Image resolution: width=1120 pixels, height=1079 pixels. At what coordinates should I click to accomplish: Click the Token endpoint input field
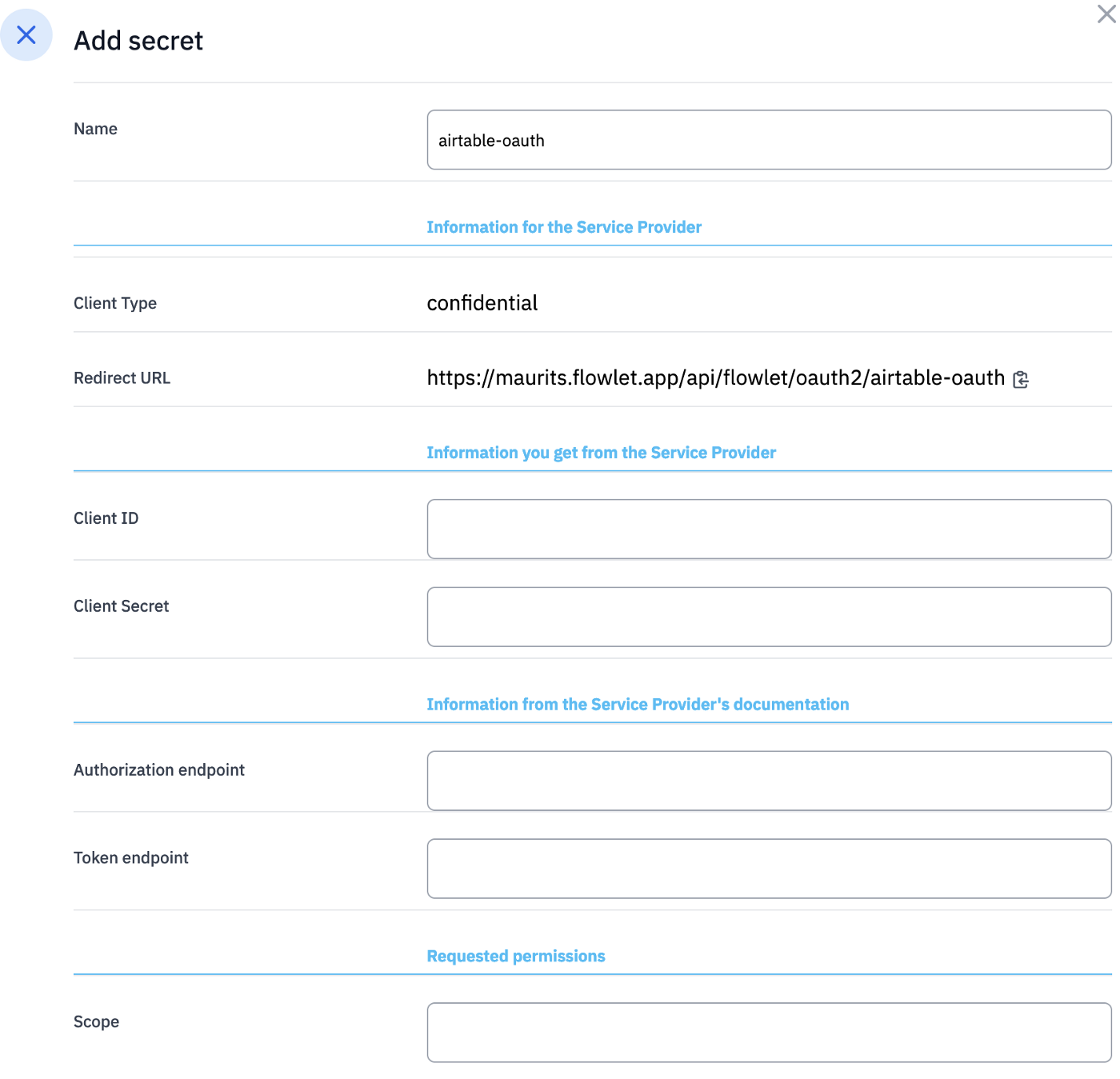[769, 869]
